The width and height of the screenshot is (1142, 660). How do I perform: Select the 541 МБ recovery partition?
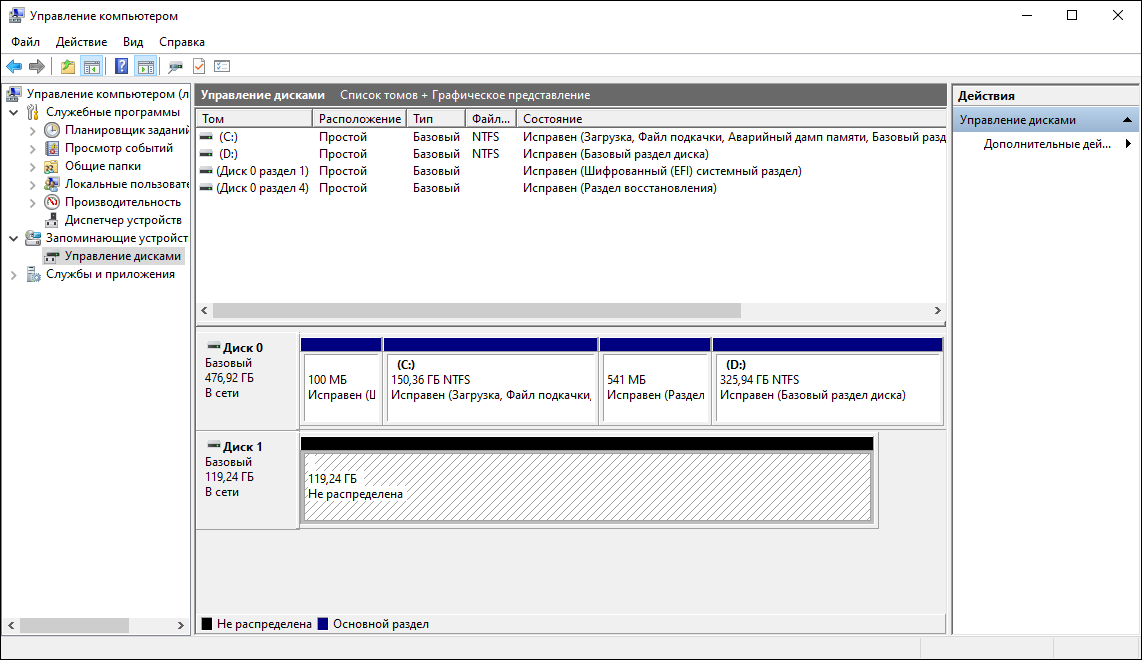pos(655,380)
